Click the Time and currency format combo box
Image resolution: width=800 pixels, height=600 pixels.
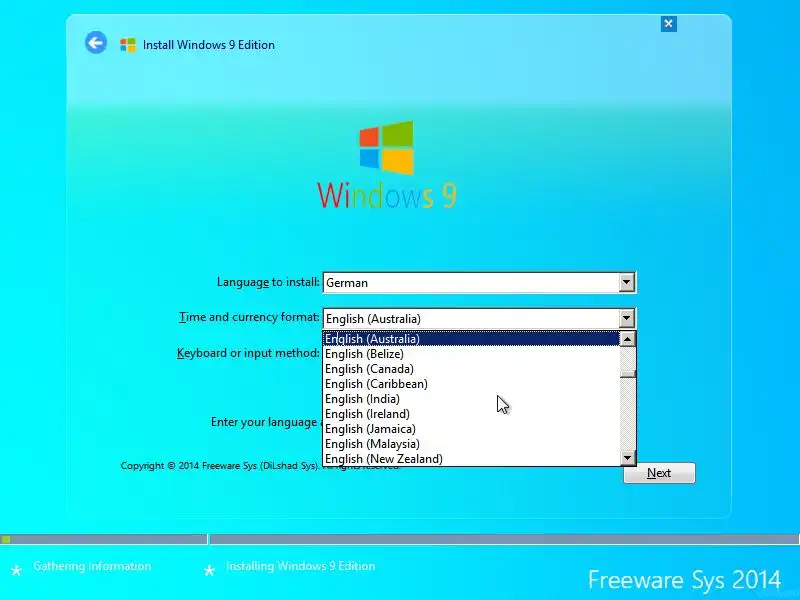point(479,318)
